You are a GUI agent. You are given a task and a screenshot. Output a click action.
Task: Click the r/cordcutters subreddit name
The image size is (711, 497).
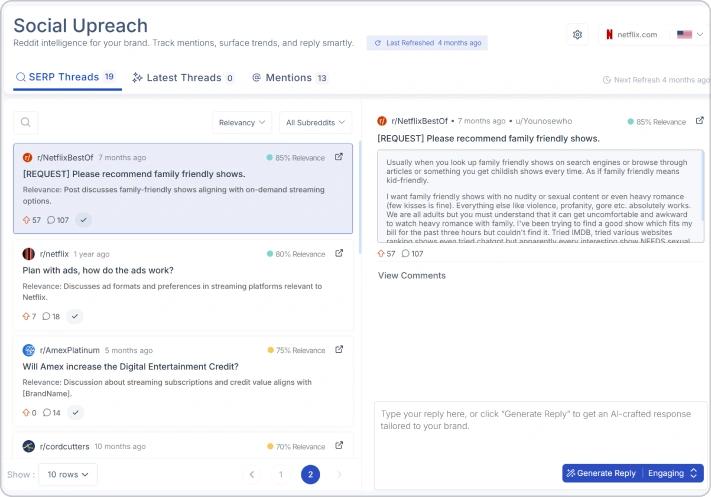(64, 447)
